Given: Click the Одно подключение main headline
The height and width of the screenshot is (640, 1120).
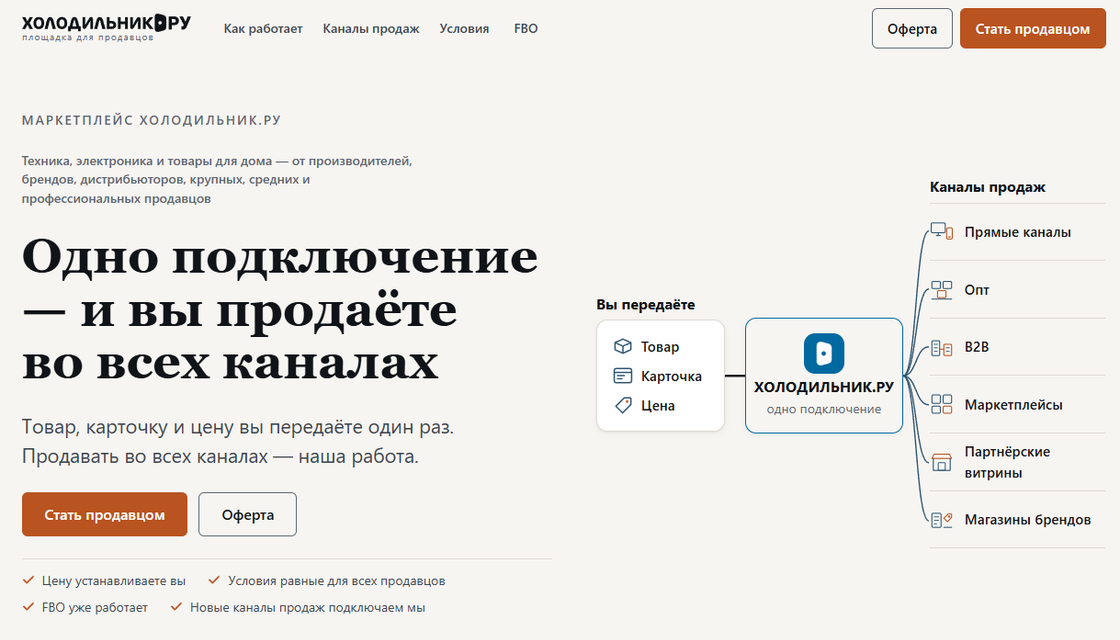Looking at the screenshot, I should point(280,309).
